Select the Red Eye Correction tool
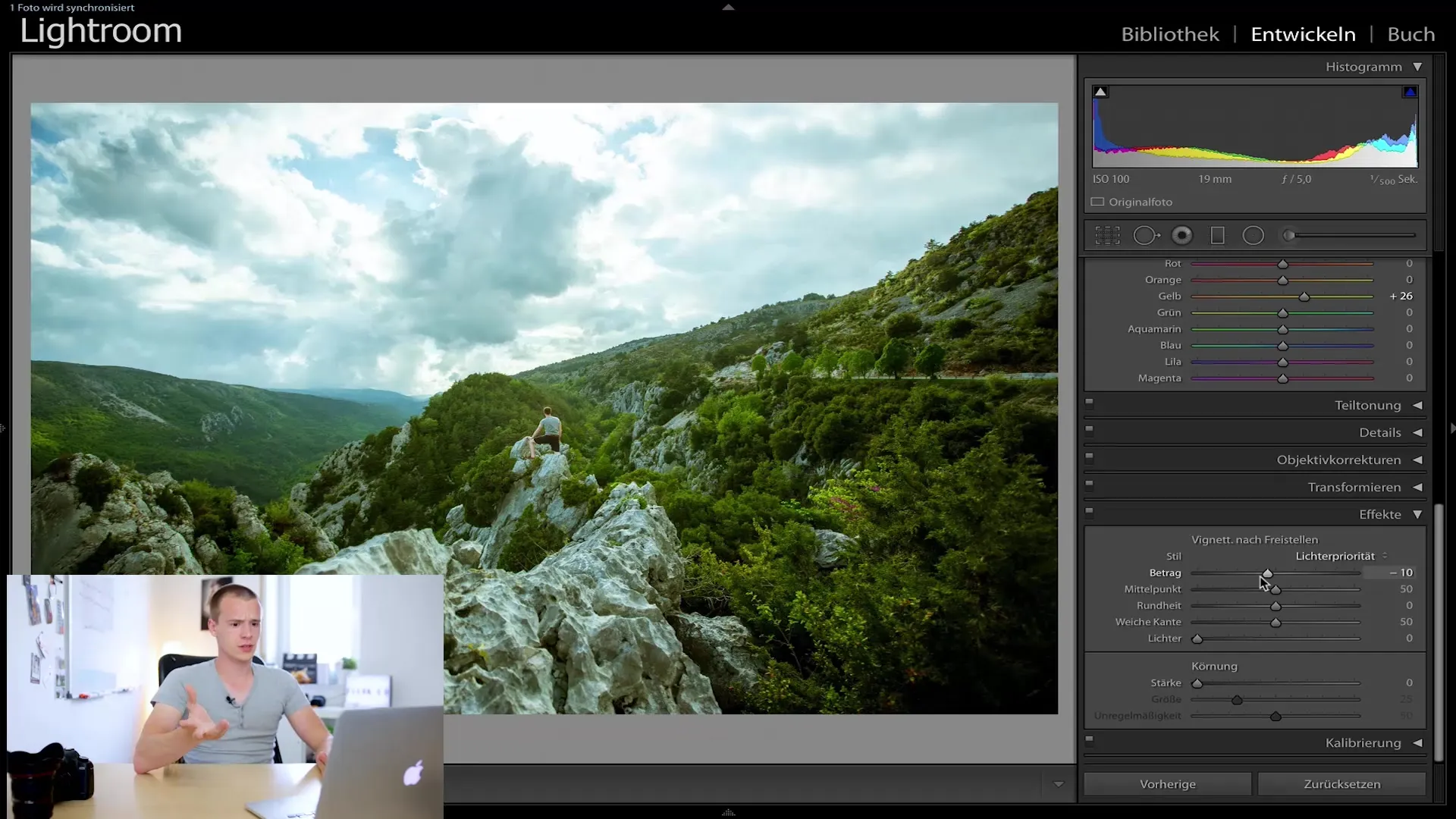 click(1181, 236)
